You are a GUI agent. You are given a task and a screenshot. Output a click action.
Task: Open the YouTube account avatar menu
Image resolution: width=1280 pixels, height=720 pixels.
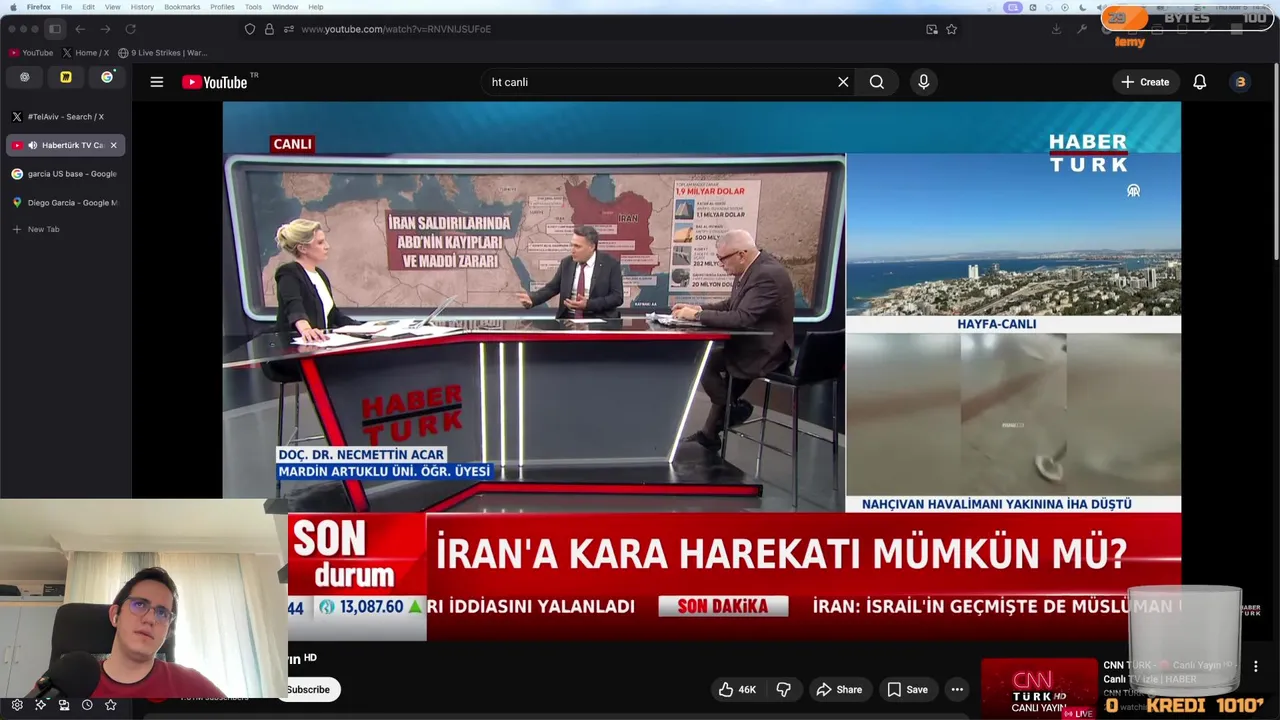pyautogui.click(x=1241, y=82)
